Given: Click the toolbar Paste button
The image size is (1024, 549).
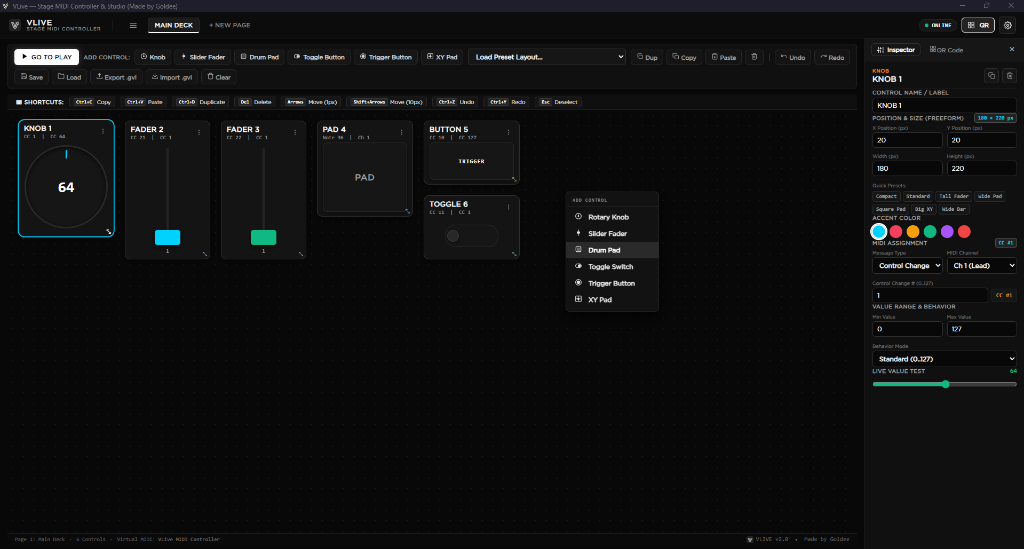Looking at the screenshot, I should 724,57.
